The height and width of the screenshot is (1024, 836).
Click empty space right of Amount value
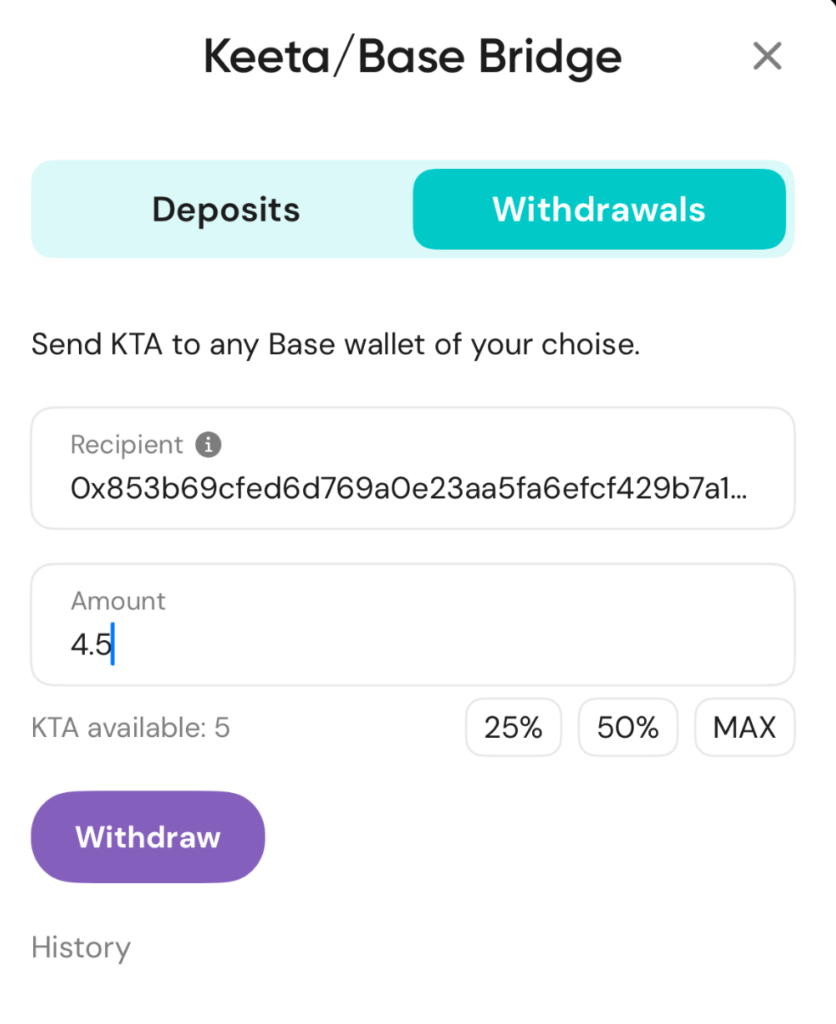[450, 645]
